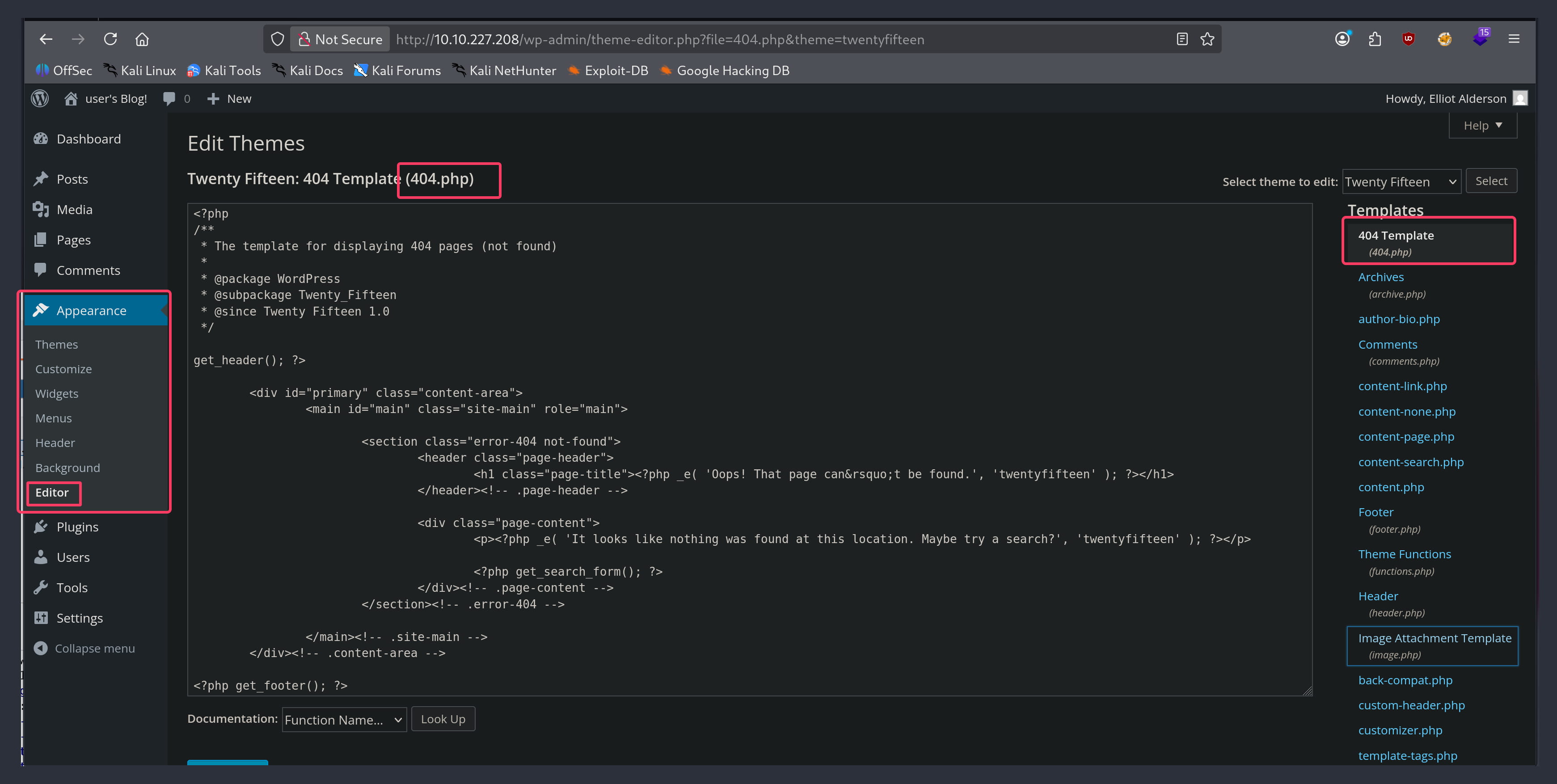1557x784 pixels.
Task: Open Settings in the admin sidebar
Action: [x=79, y=618]
